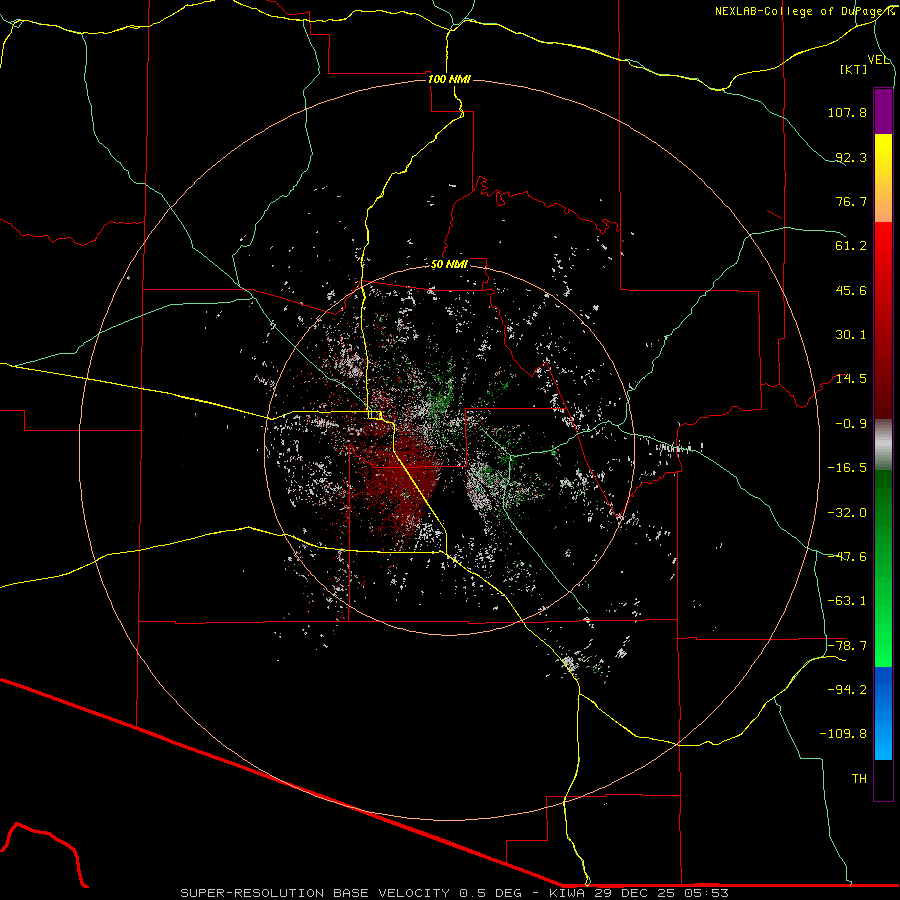Click the NEXLAB-College of DuPage watermark text

coord(807,11)
